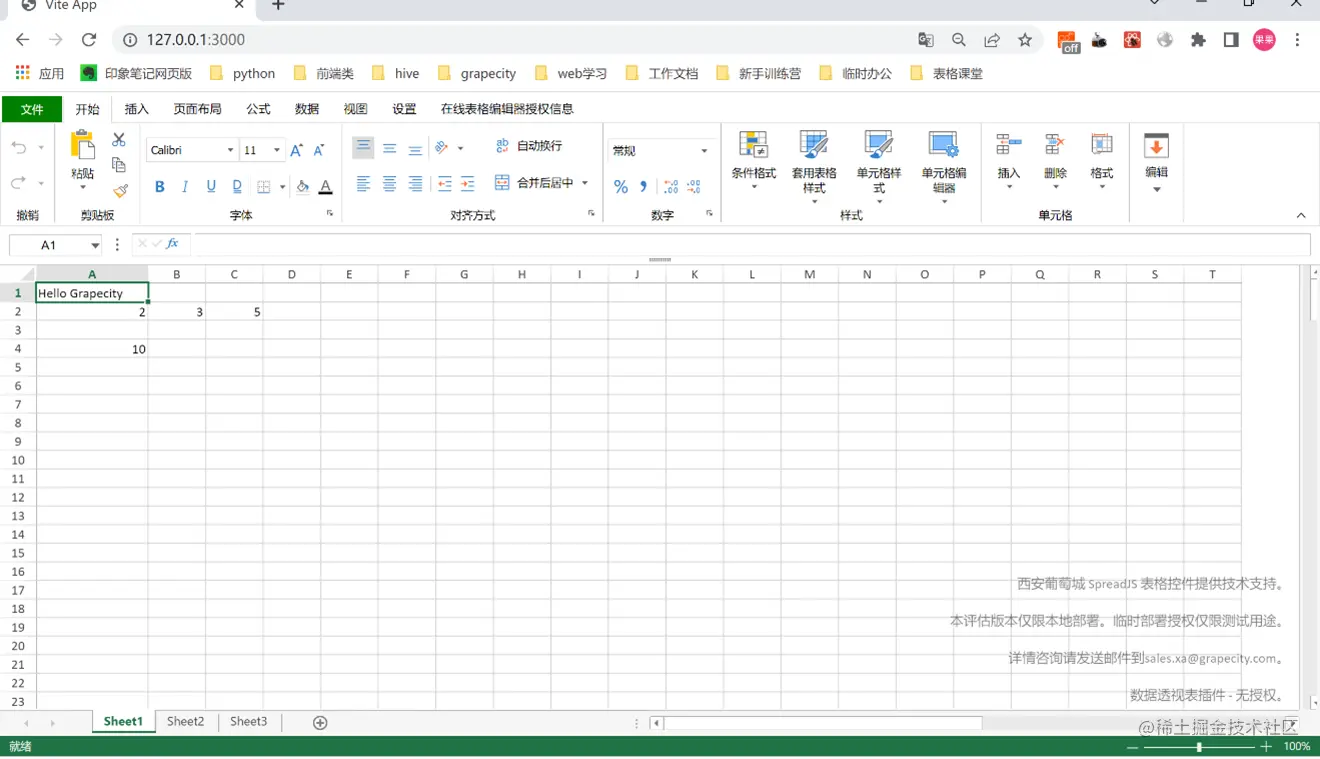Click the zoom out minus button in status bar
This screenshot has width=1320, height=759.
(x=1132, y=747)
